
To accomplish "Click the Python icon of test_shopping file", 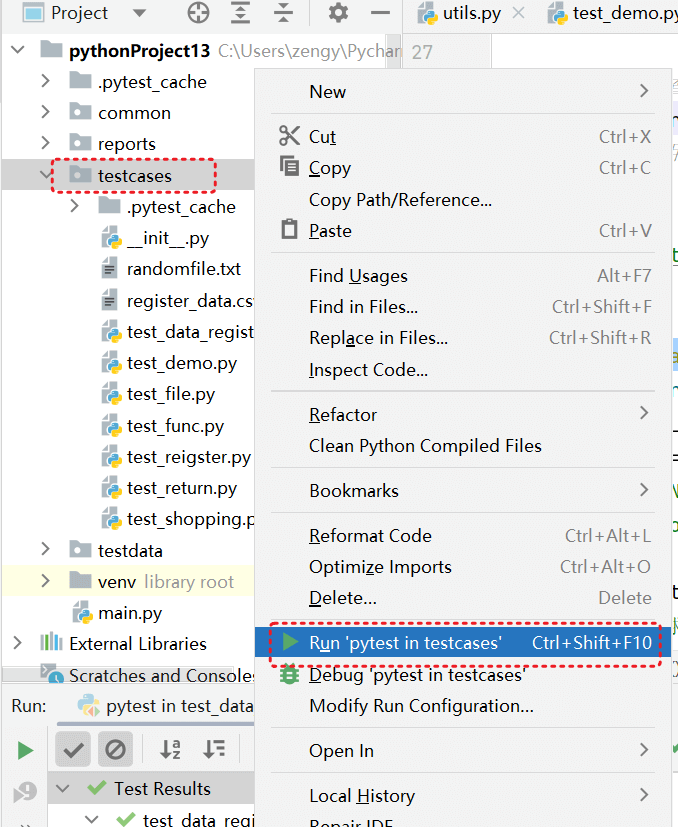I will tap(111, 519).
